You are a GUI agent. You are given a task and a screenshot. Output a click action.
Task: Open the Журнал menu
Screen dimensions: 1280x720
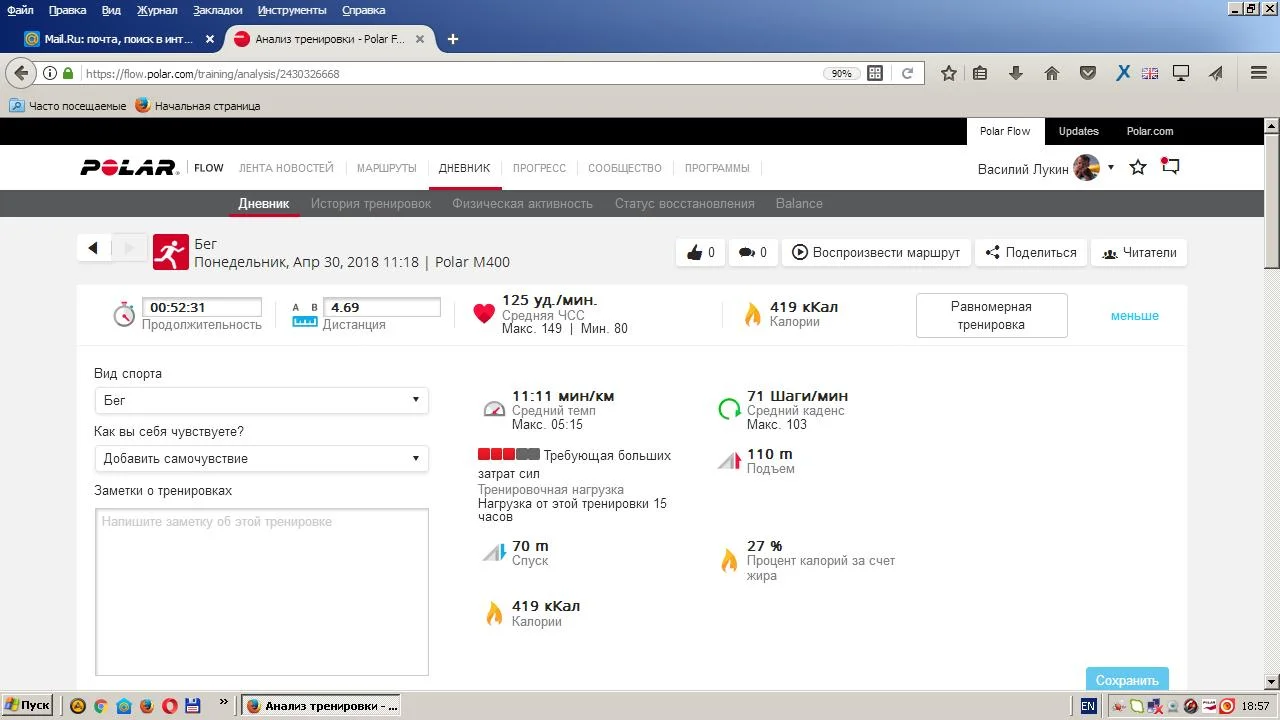pos(157,10)
